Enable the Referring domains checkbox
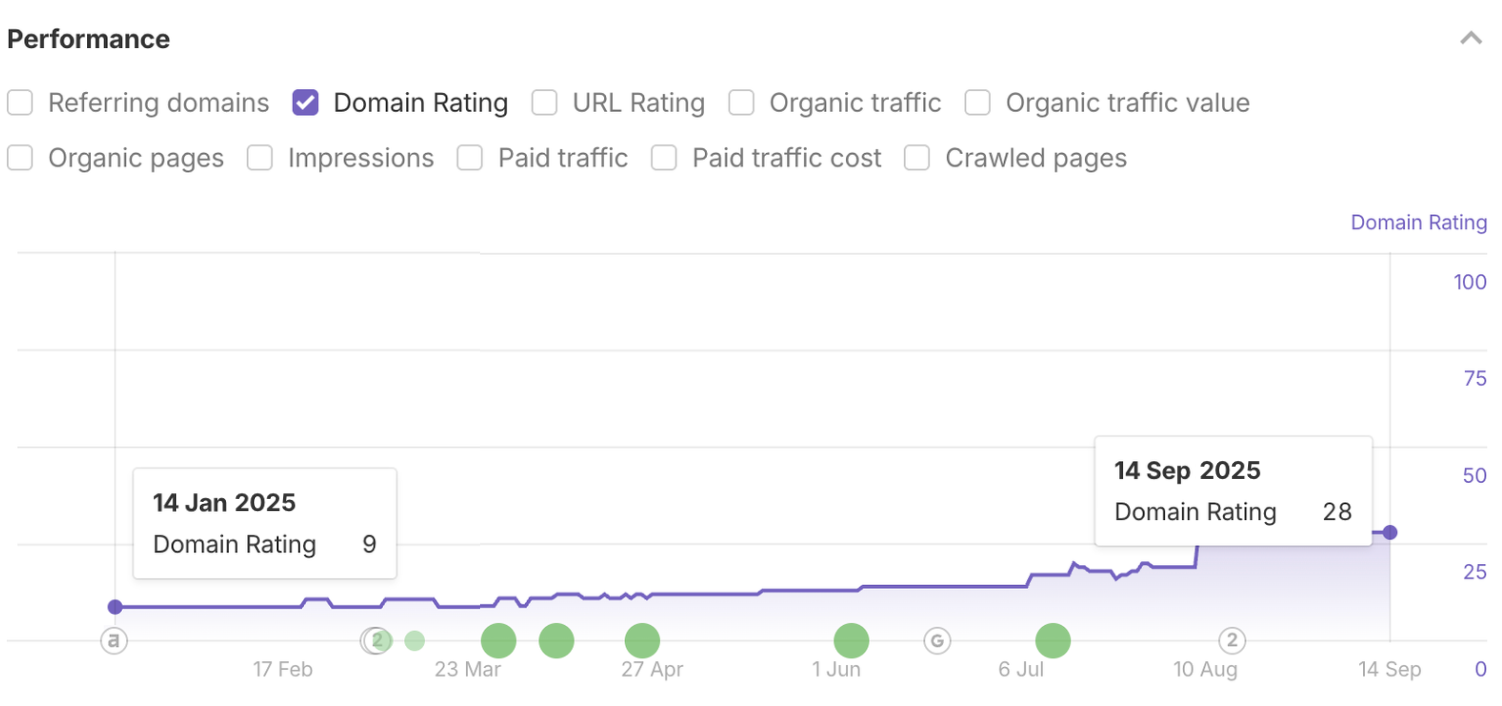 coord(20,102)
